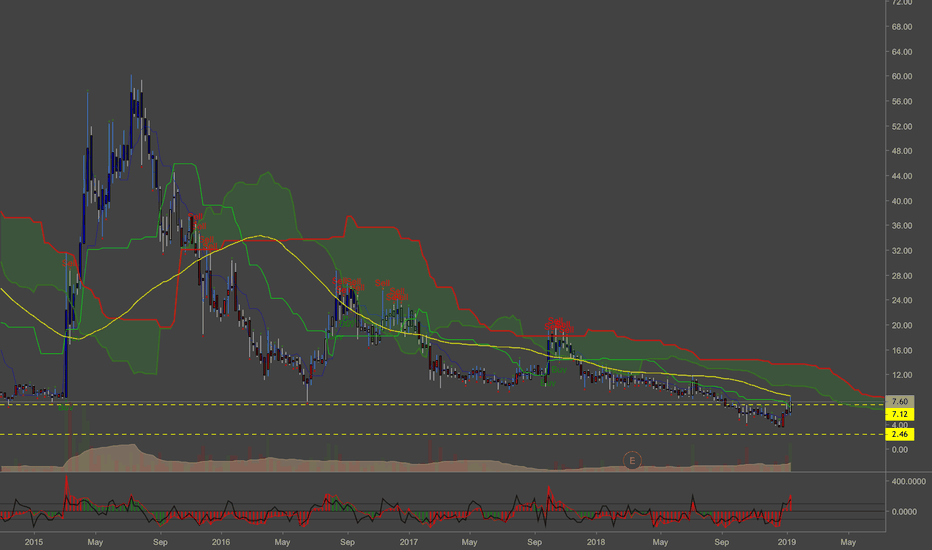Click the 36.00 price axis value
Image resolution: width=932 pixels, height=550 pixels.
902,225
